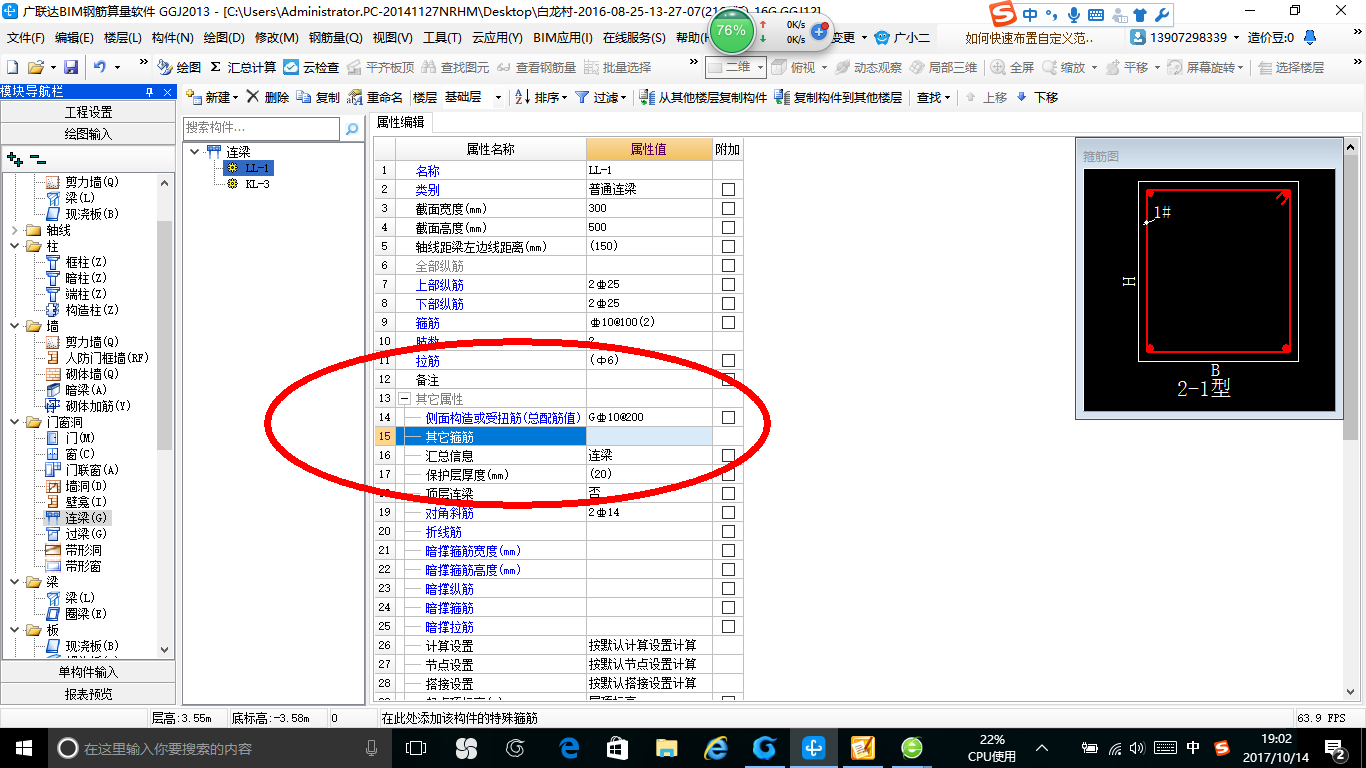Collapse the 其它属性 section

click(404, 399)
